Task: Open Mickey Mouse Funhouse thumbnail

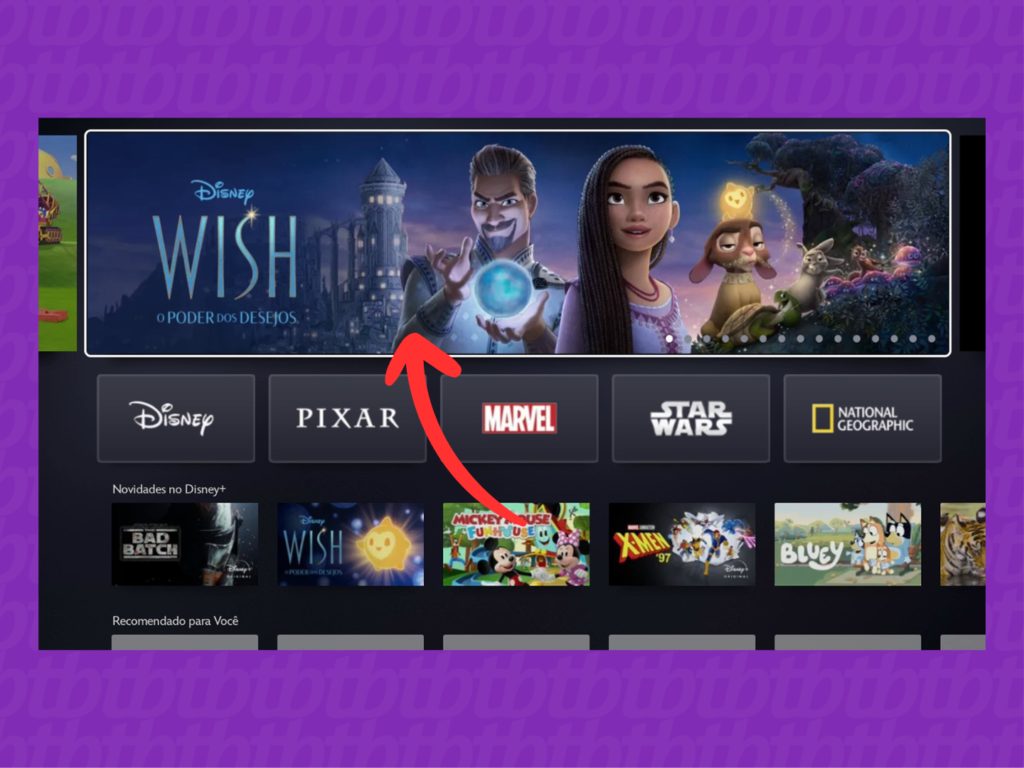Action: pos(517,544)
